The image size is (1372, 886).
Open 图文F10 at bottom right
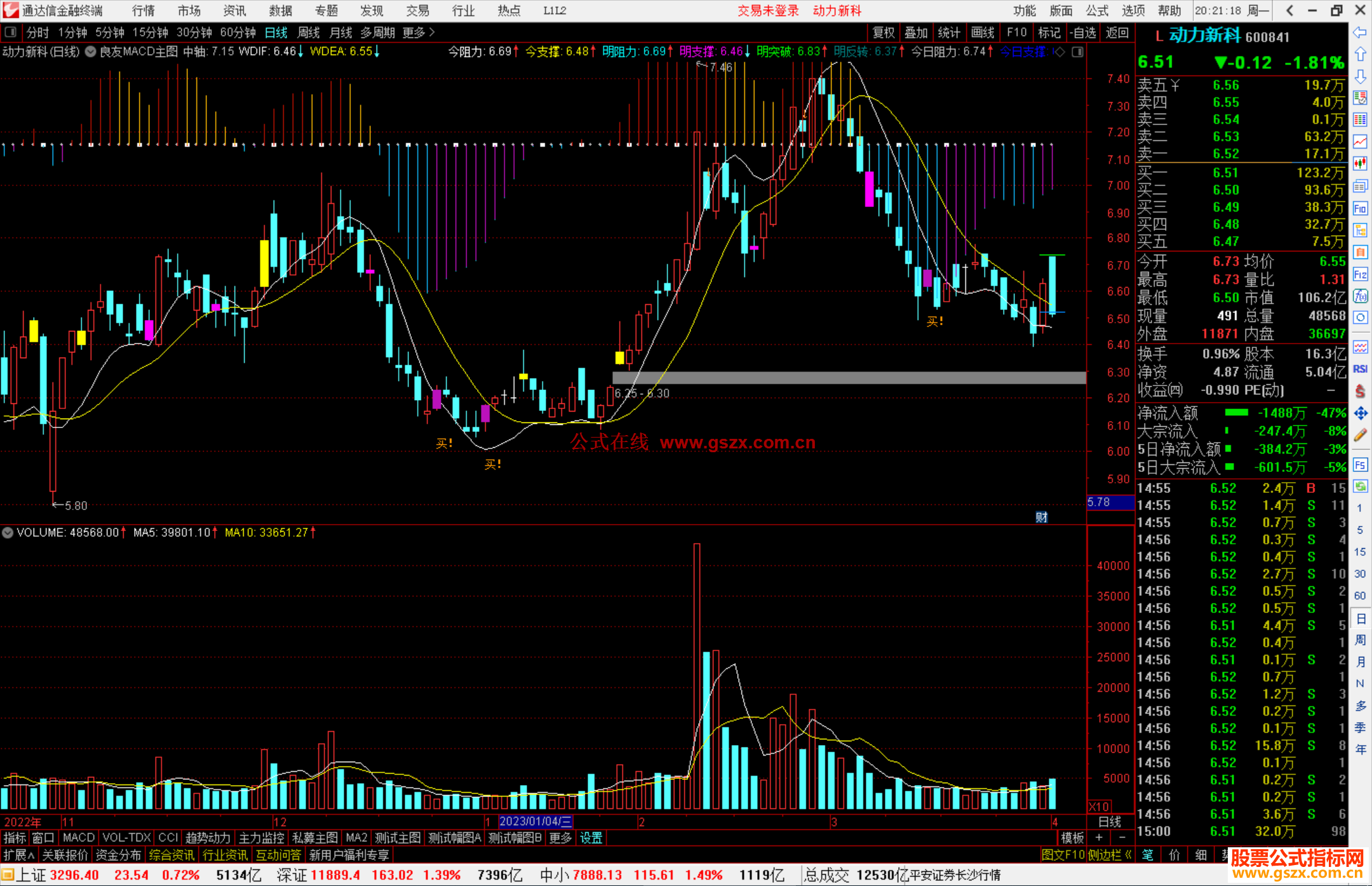[1063, 855]
